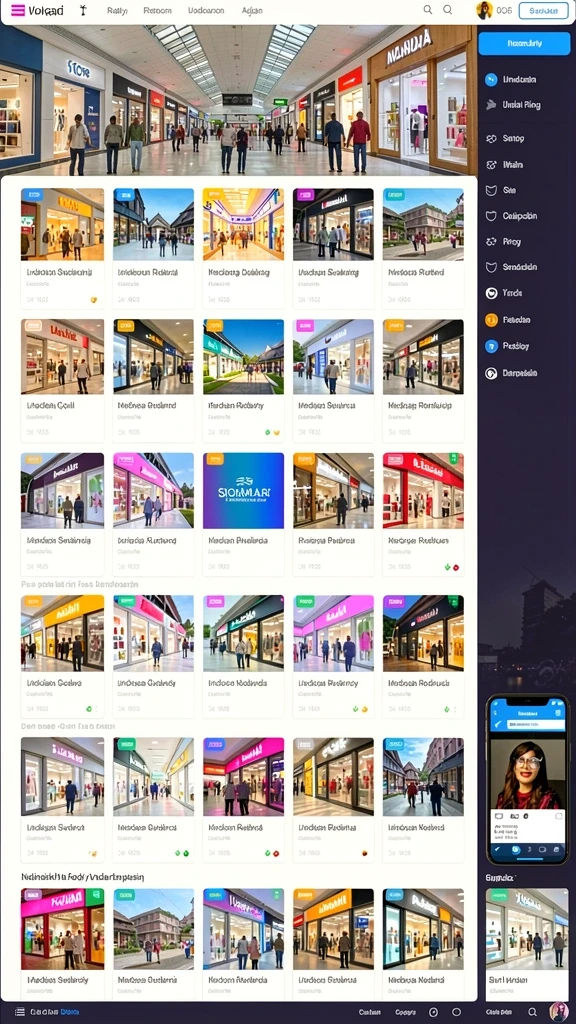Image resolution: width=576 pixels, height=1024 pixels.
Task: Click the target circle icon in bottom bar
Action: pos(435,1012)
